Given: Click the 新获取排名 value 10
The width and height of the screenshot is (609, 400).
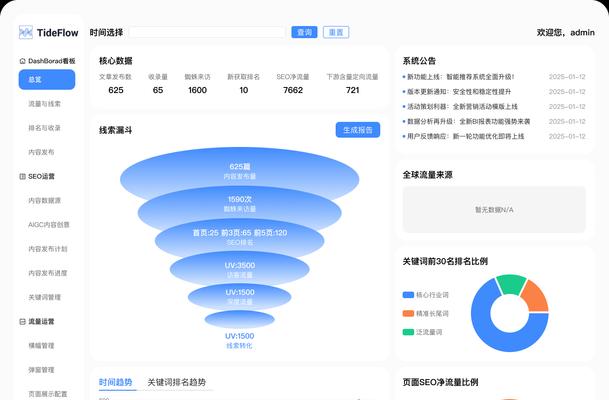Looking at the screenshot, I should click(x=244, y=90).
